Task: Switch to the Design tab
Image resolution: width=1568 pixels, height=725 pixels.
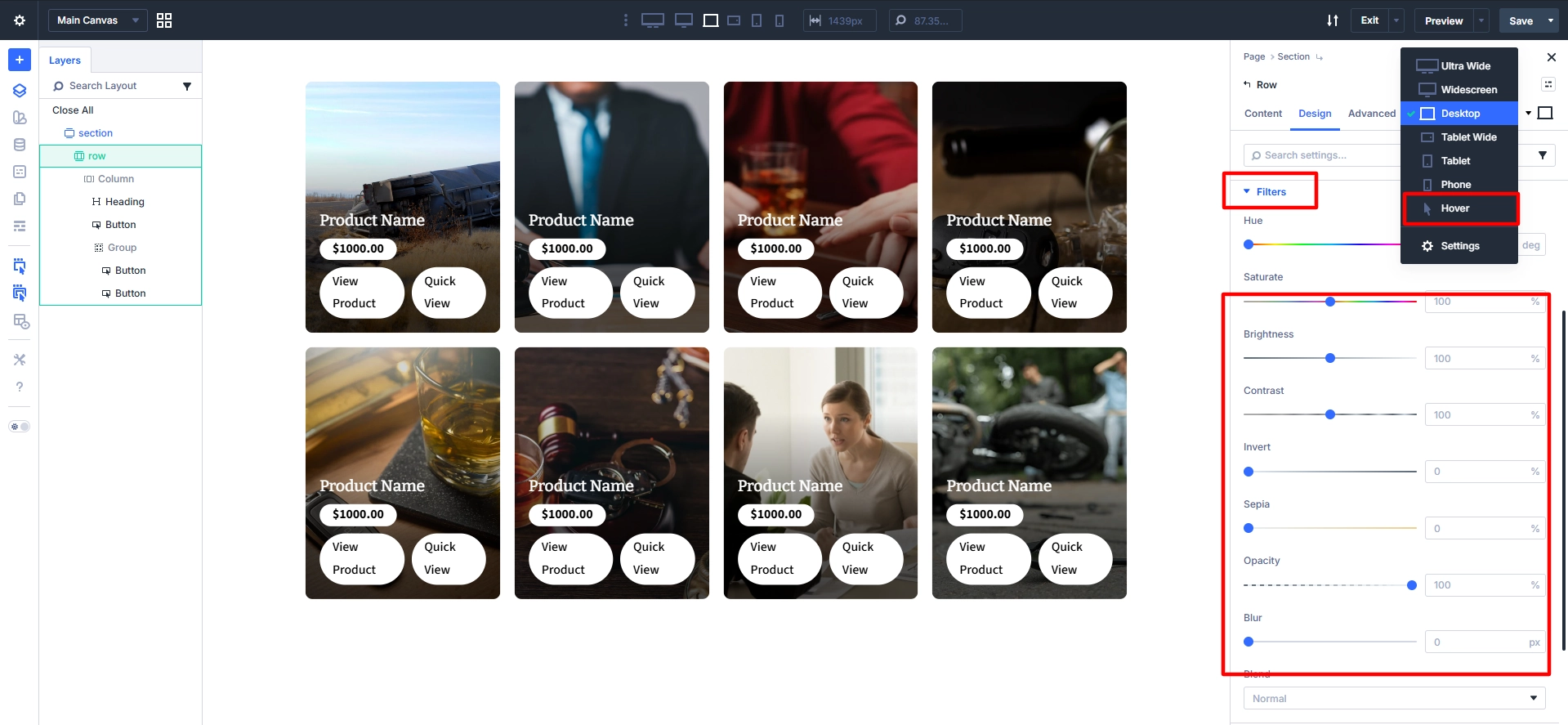Action: 1315,114
